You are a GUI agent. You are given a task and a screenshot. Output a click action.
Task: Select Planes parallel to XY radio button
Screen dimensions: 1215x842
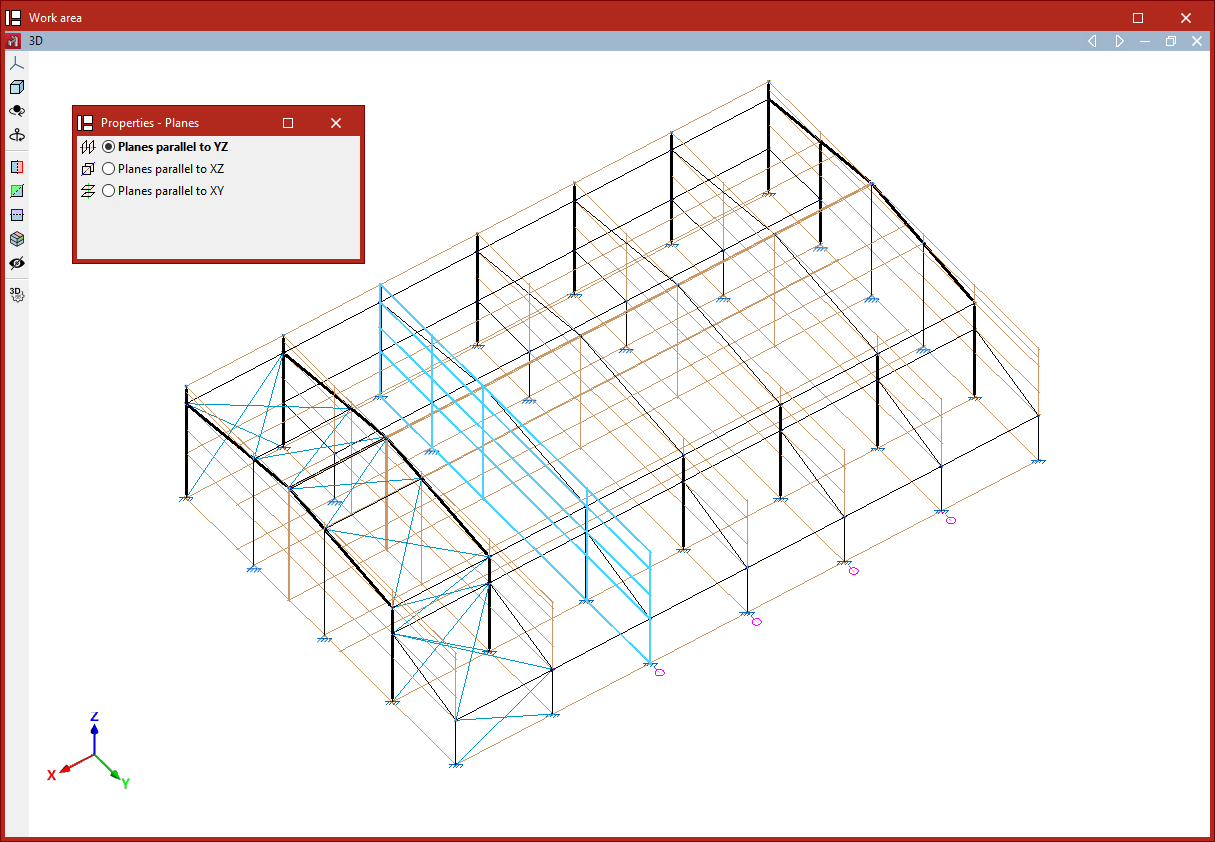pyautogui.click(x=108, y=191)
